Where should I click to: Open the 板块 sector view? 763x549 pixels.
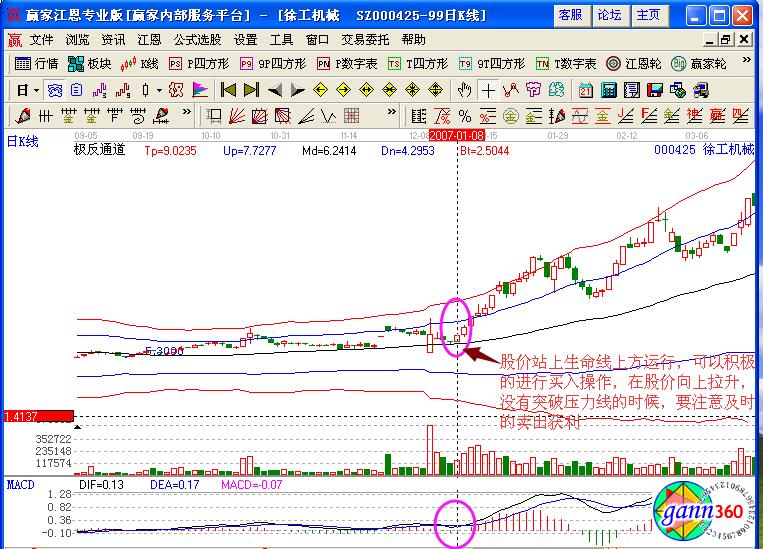coord(89,63)
